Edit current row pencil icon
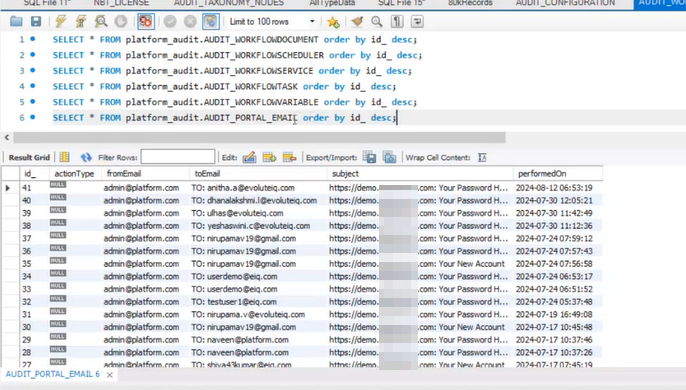The height and width of the screenshot is (390, 686). click(x=249, y=157)
